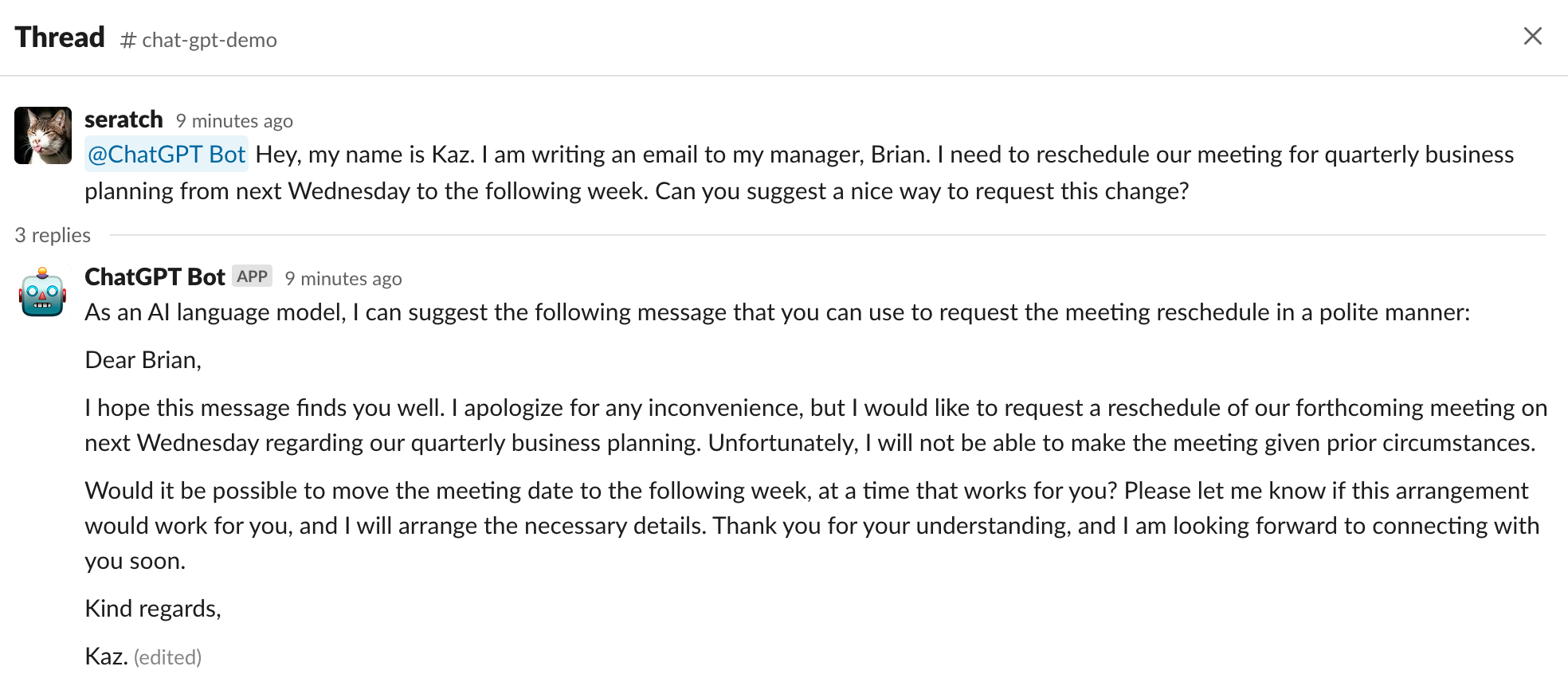The height and width of the screenshot is (682, 1568).
Task: Click the ChatGPT Bot robot avatar
Action: coord(43,293)
